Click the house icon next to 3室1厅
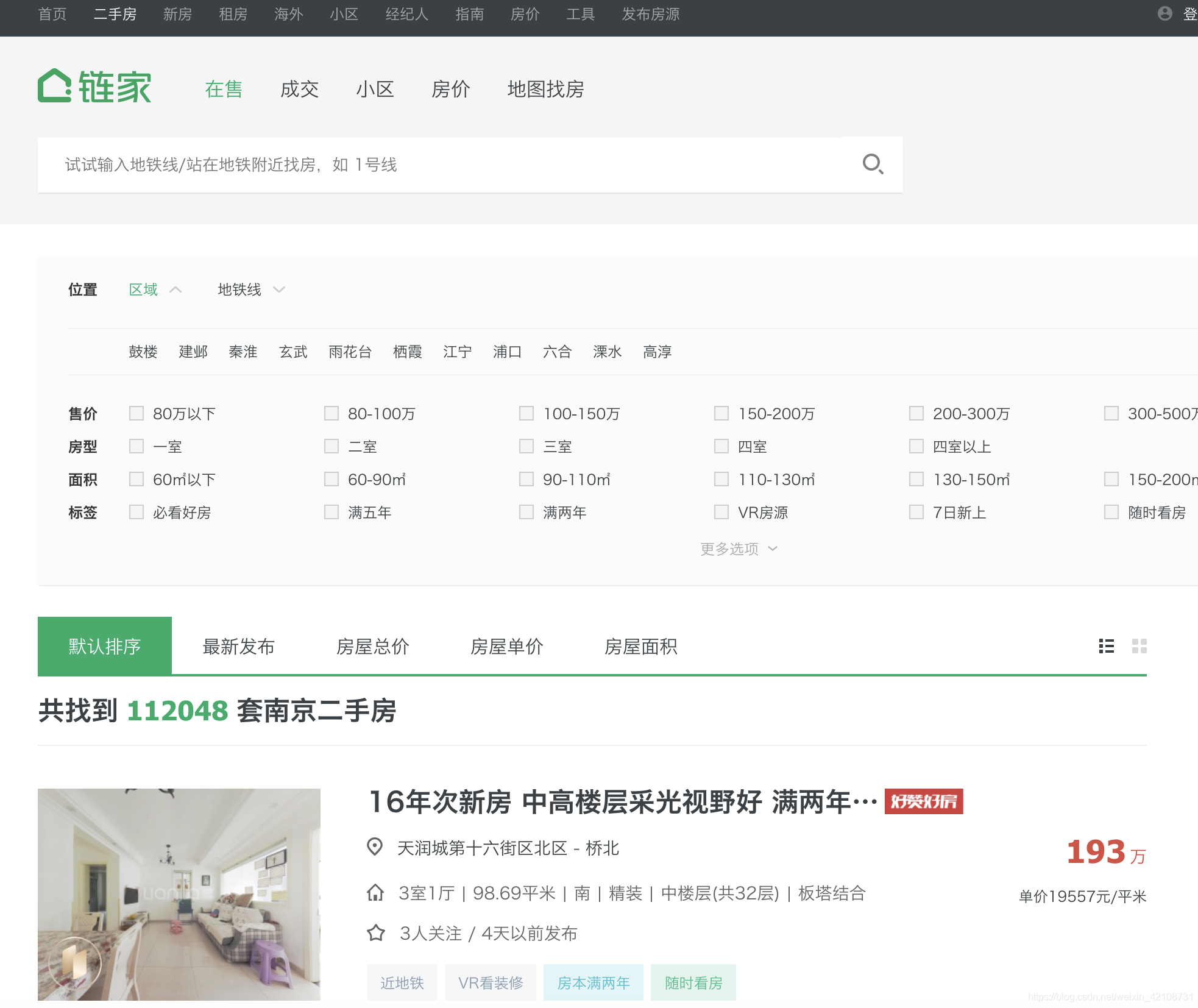 (x=375, y=892)
